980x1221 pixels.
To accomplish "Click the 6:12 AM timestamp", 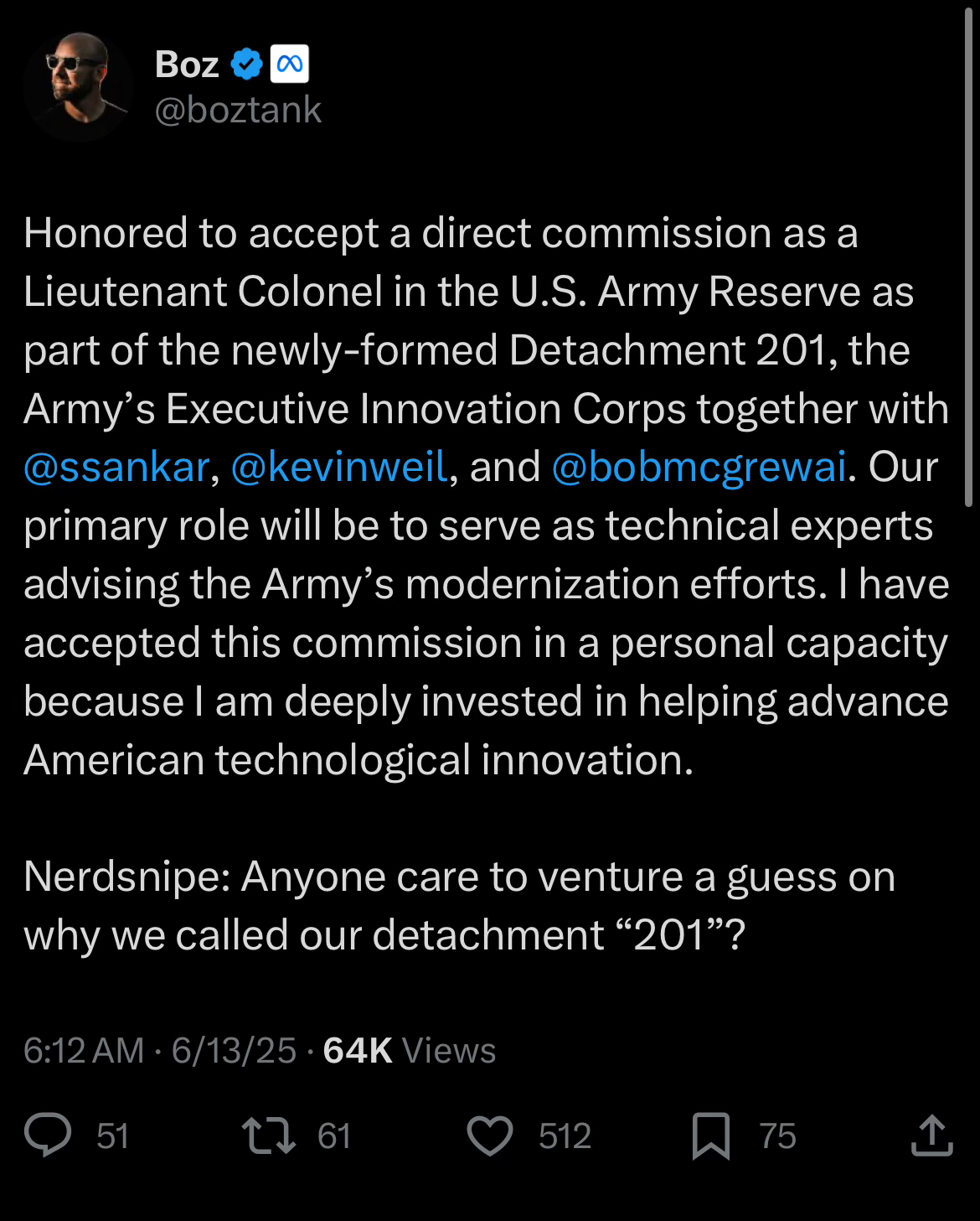I will 84,1050.
